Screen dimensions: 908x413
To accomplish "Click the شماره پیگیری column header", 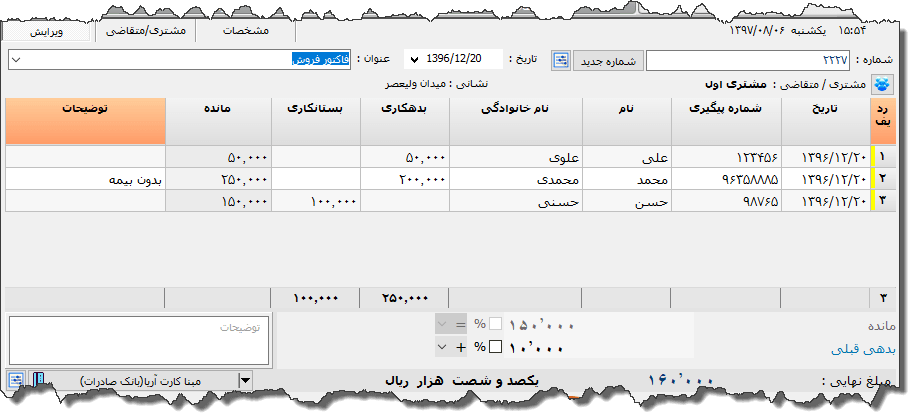I will point(726,121).
